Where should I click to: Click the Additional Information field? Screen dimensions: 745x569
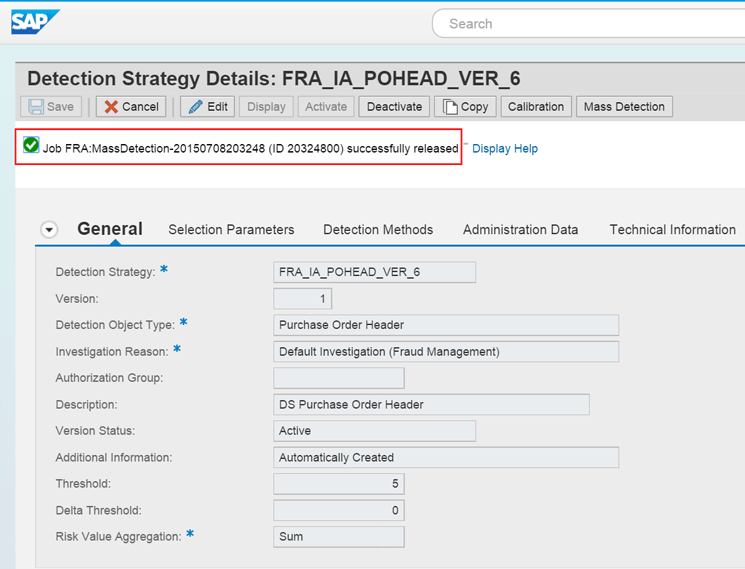pyautogui.click(x=446, y=457)
